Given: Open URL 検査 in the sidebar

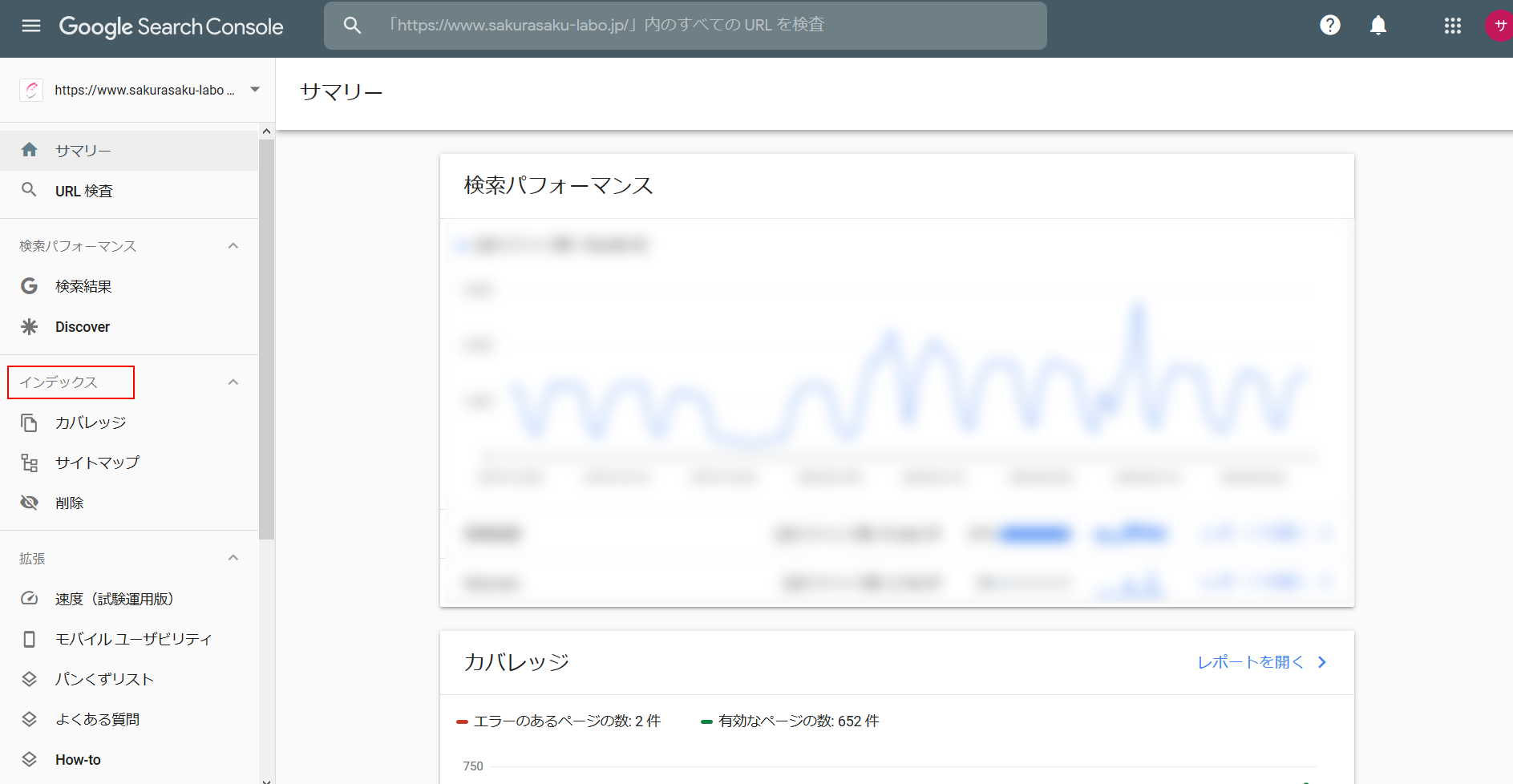Looking at the screenshot, I should coord(129,190).
